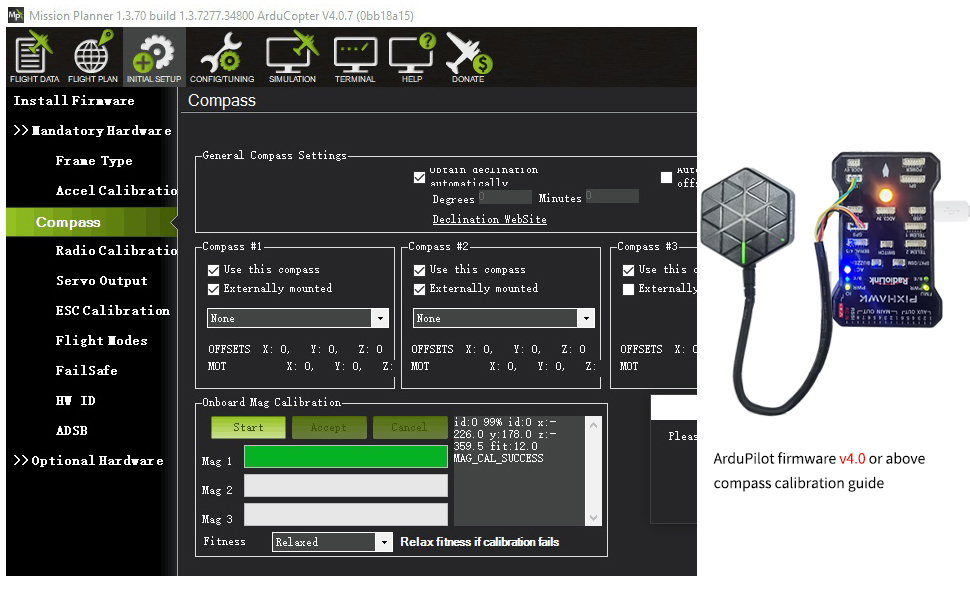This screenshot has width=970, height=600.
Task: Open the Simulation screen icon
Action: coord(292,57)
